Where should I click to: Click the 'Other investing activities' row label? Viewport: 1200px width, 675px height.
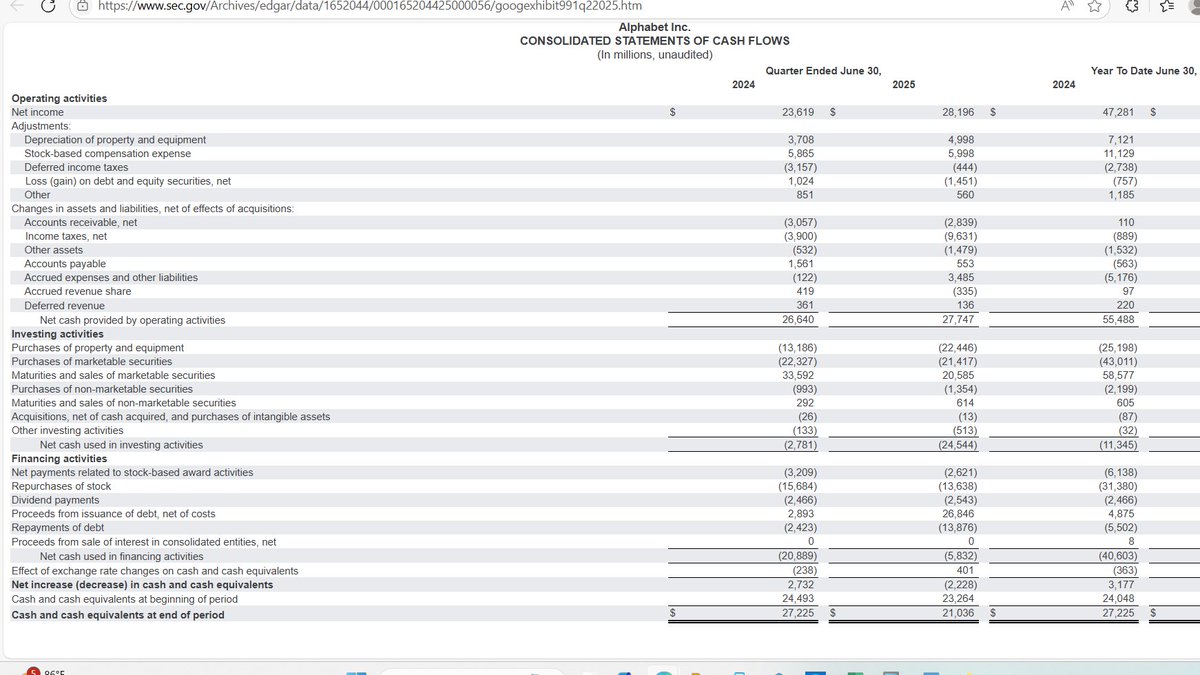(x=67, y=430)
